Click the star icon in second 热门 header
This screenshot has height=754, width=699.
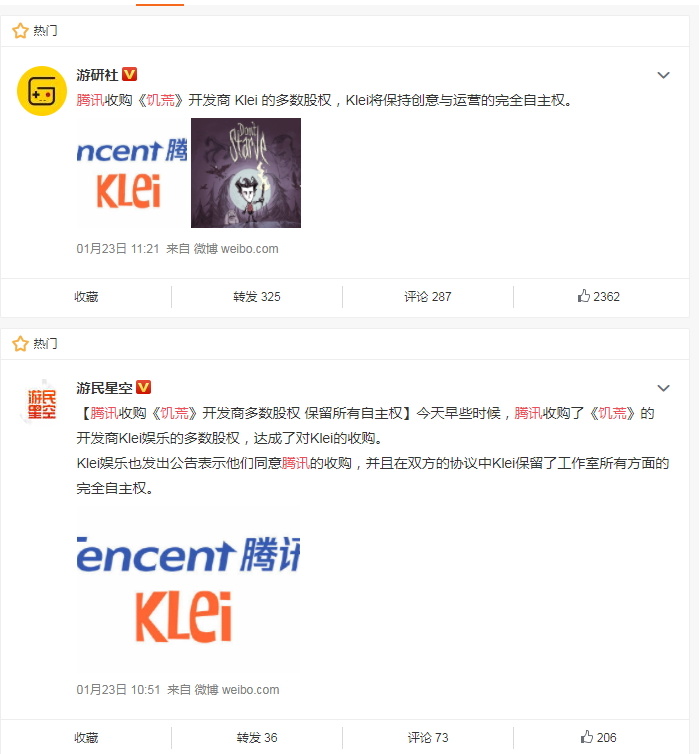point(20,344)
